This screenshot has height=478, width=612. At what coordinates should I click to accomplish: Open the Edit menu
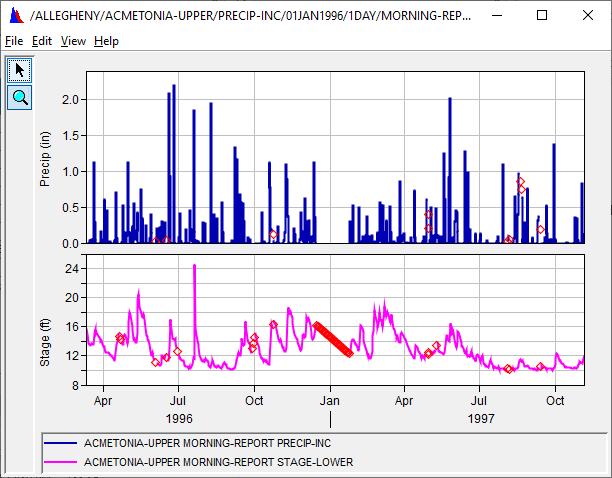(41, 41)
